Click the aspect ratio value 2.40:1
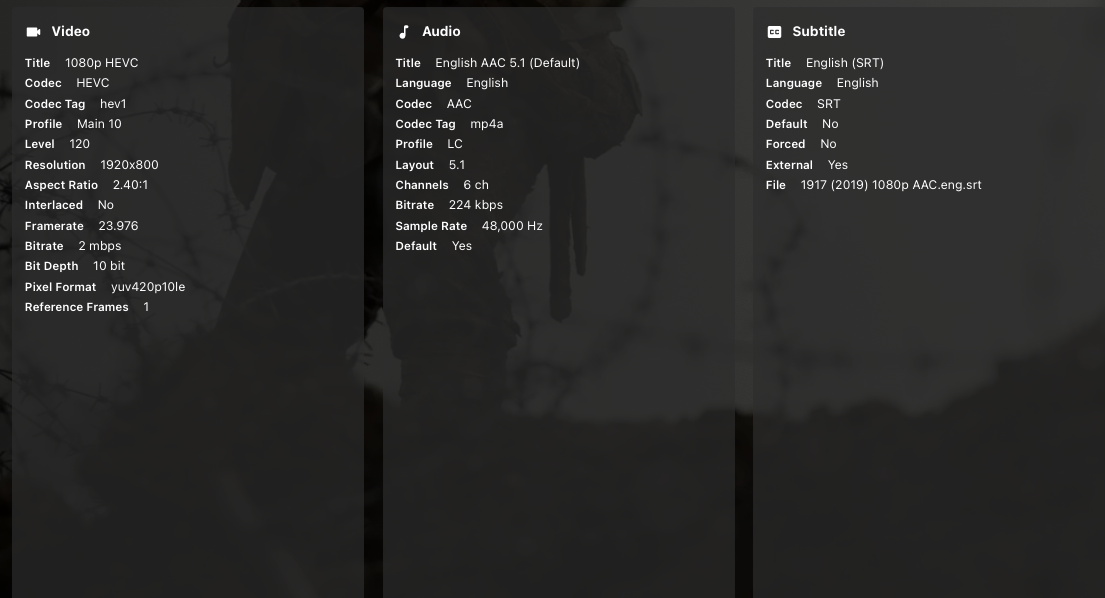1105x598 pixels. click(x=131, y=185)
